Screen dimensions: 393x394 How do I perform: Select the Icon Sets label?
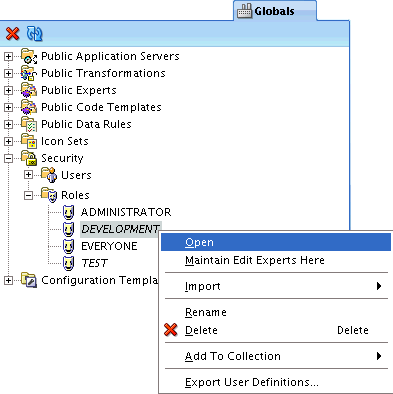(65, 141)
